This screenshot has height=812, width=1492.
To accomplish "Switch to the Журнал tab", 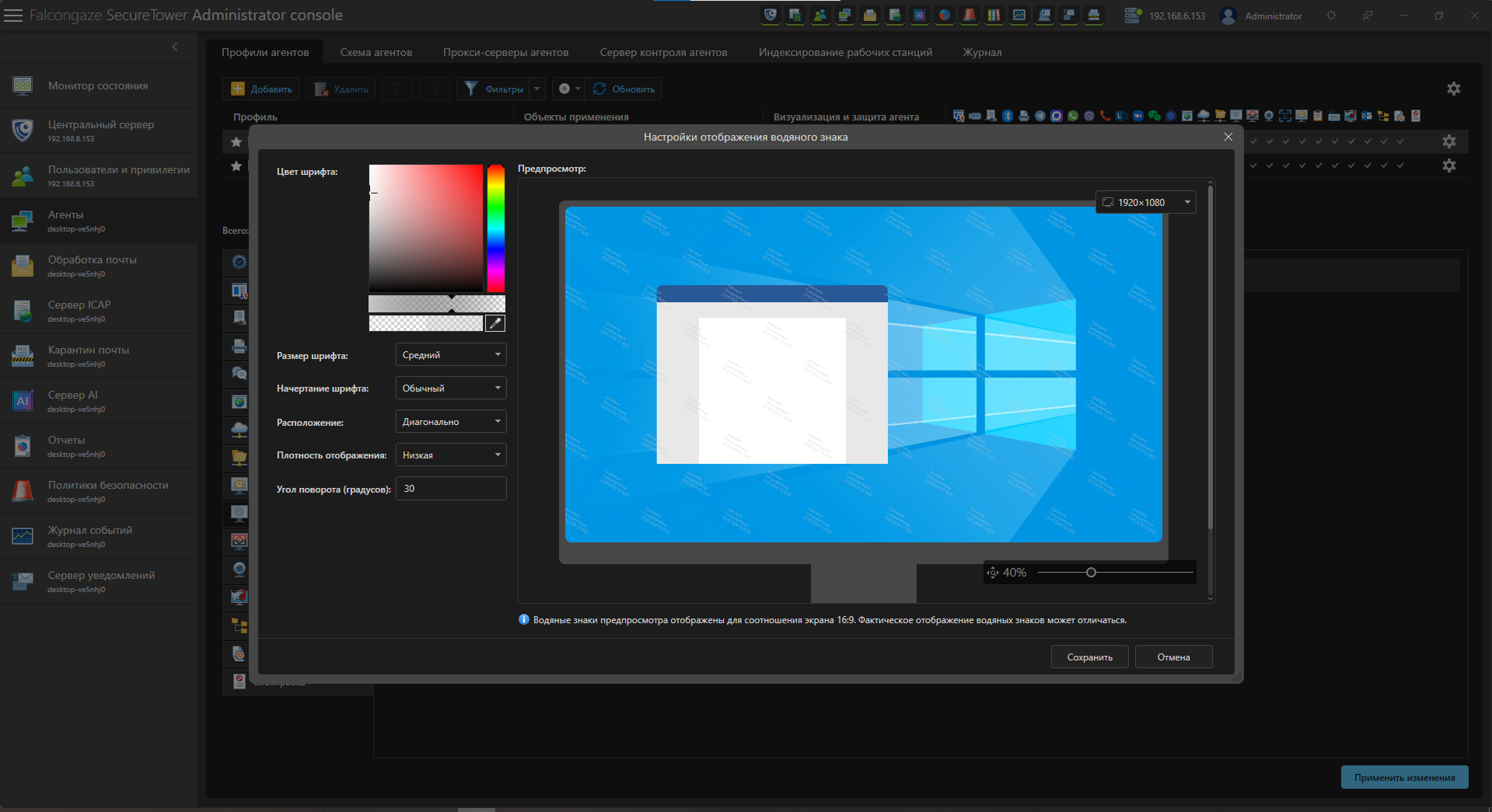I will pyautogui.click(x=983, y=52).
